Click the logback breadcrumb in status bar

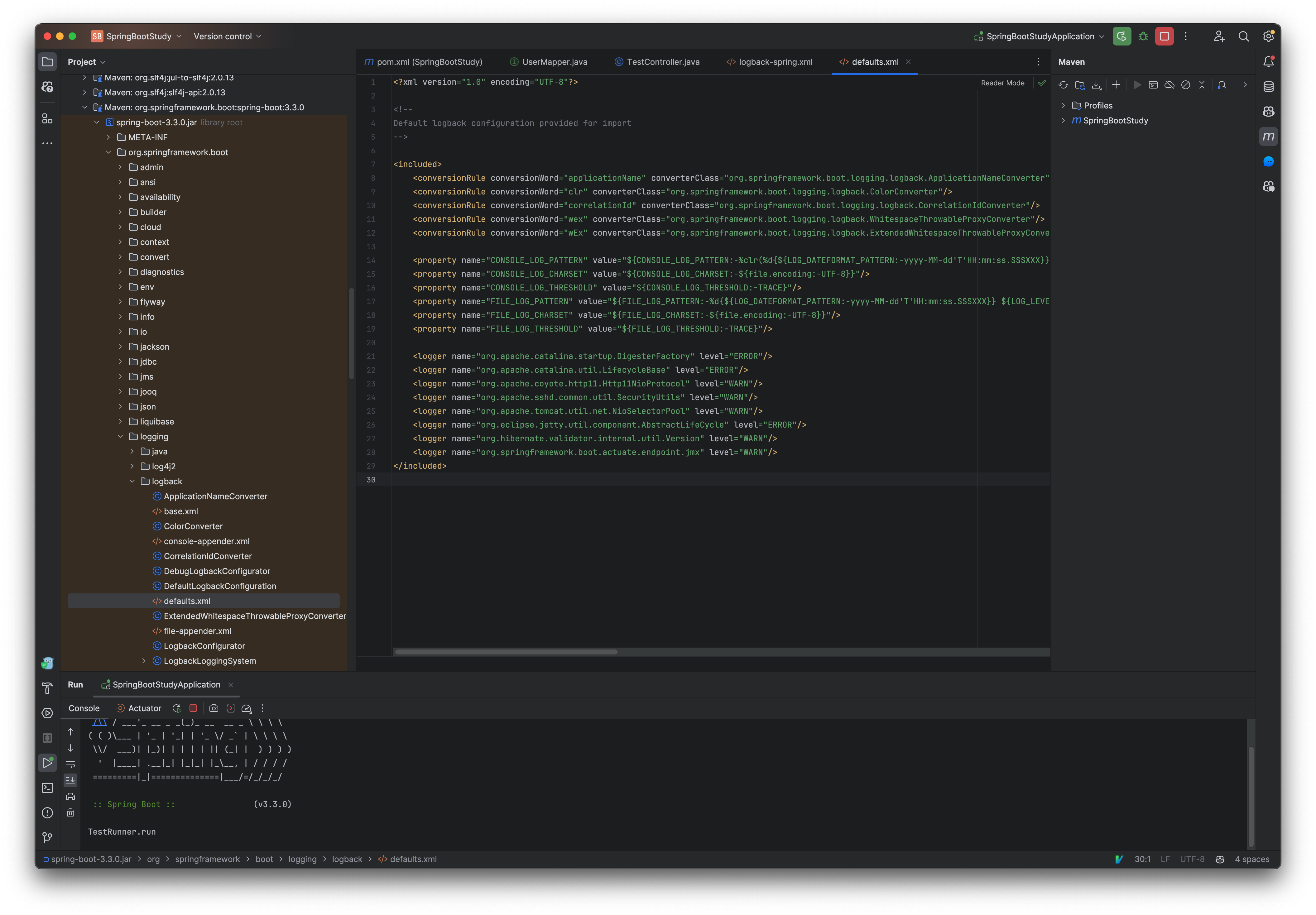point(347,859)
